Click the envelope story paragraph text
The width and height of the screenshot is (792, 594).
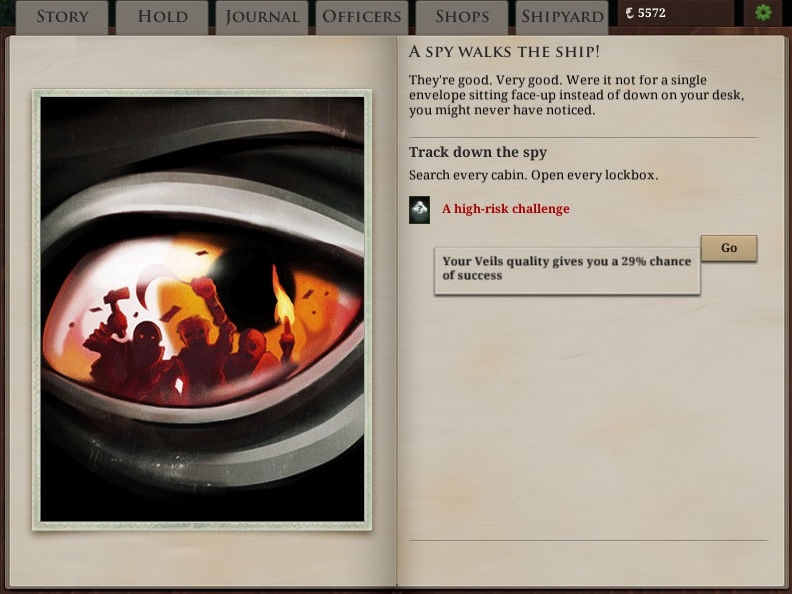[576, 95]
